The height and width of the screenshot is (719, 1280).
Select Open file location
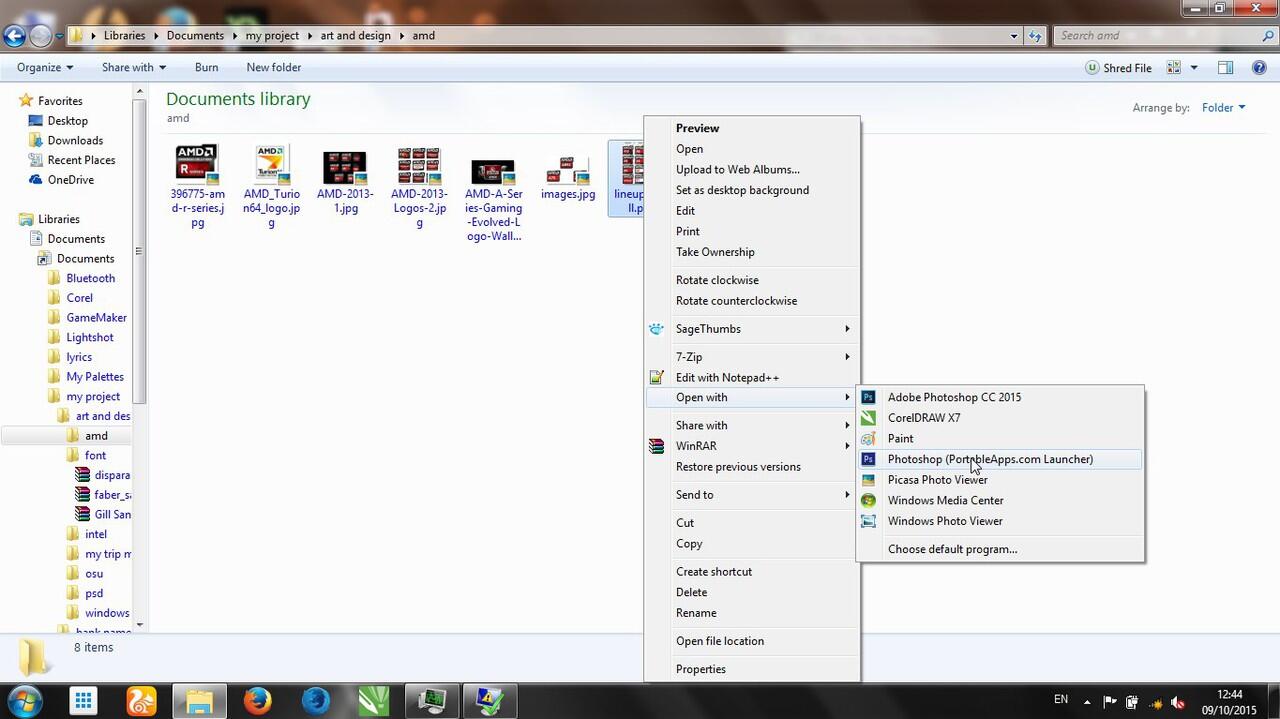point(752,641)
